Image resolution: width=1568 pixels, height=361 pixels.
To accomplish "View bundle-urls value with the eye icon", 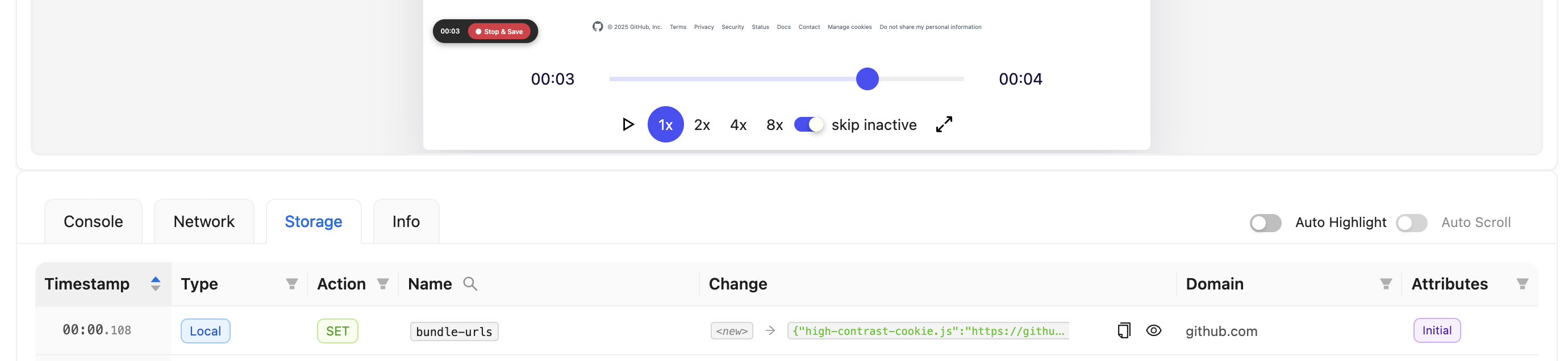I will (1153, 330).
